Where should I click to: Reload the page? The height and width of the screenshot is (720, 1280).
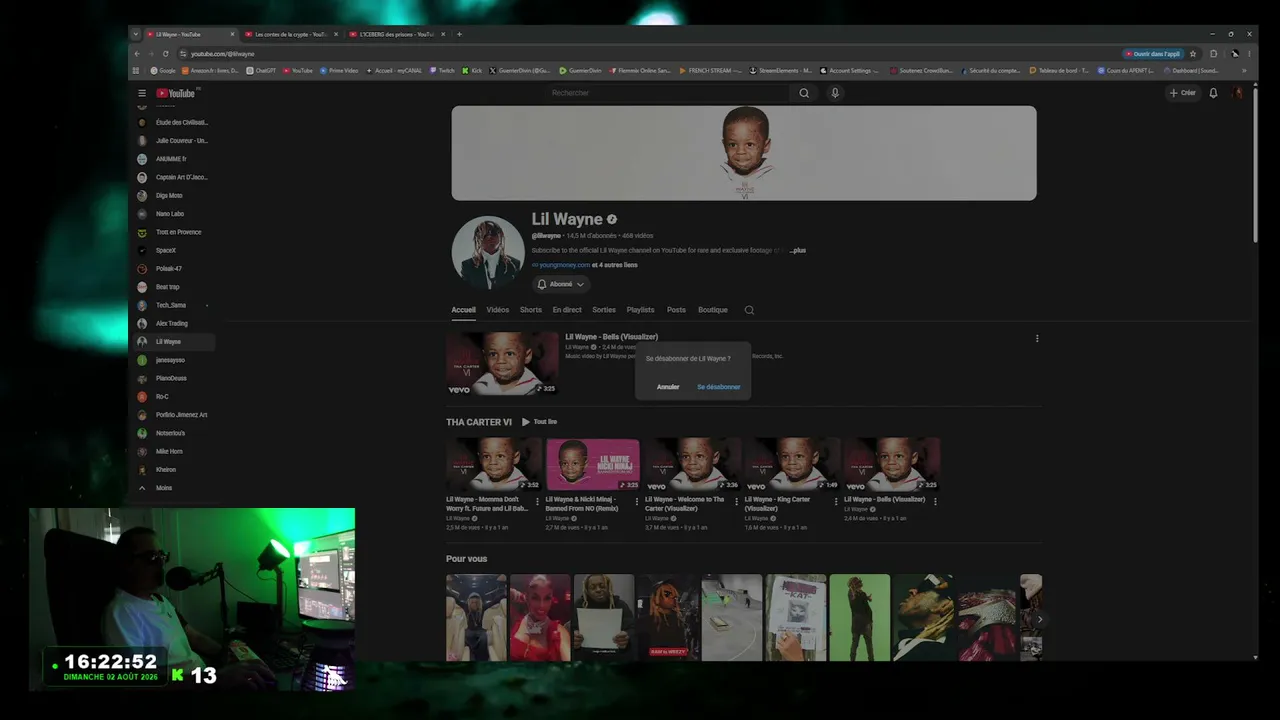click(x=165, y=54)
